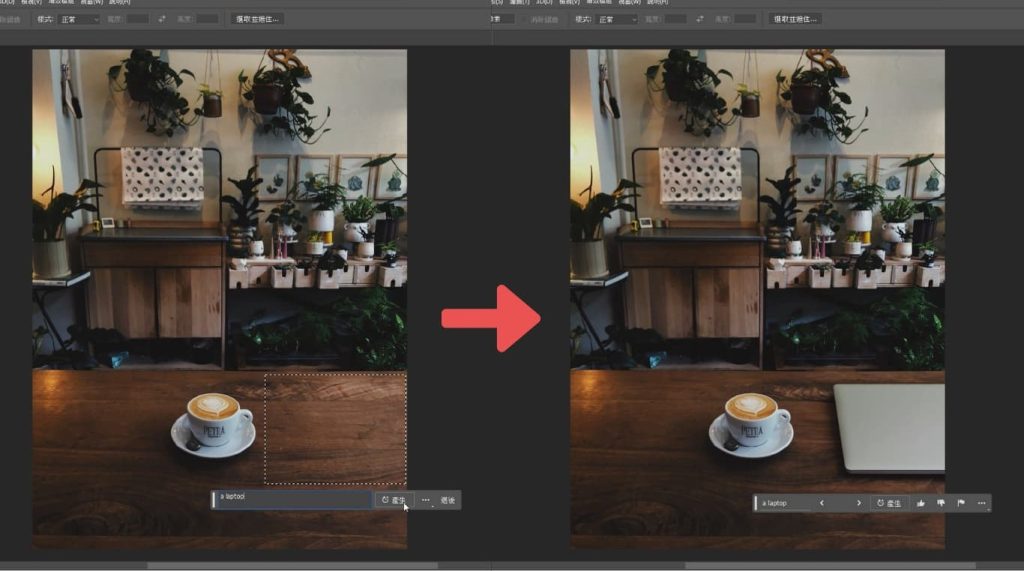Open the more options ellipsis in the left prompt bar
Viewport: 1024px width, 571px height.
pos(426,500)
